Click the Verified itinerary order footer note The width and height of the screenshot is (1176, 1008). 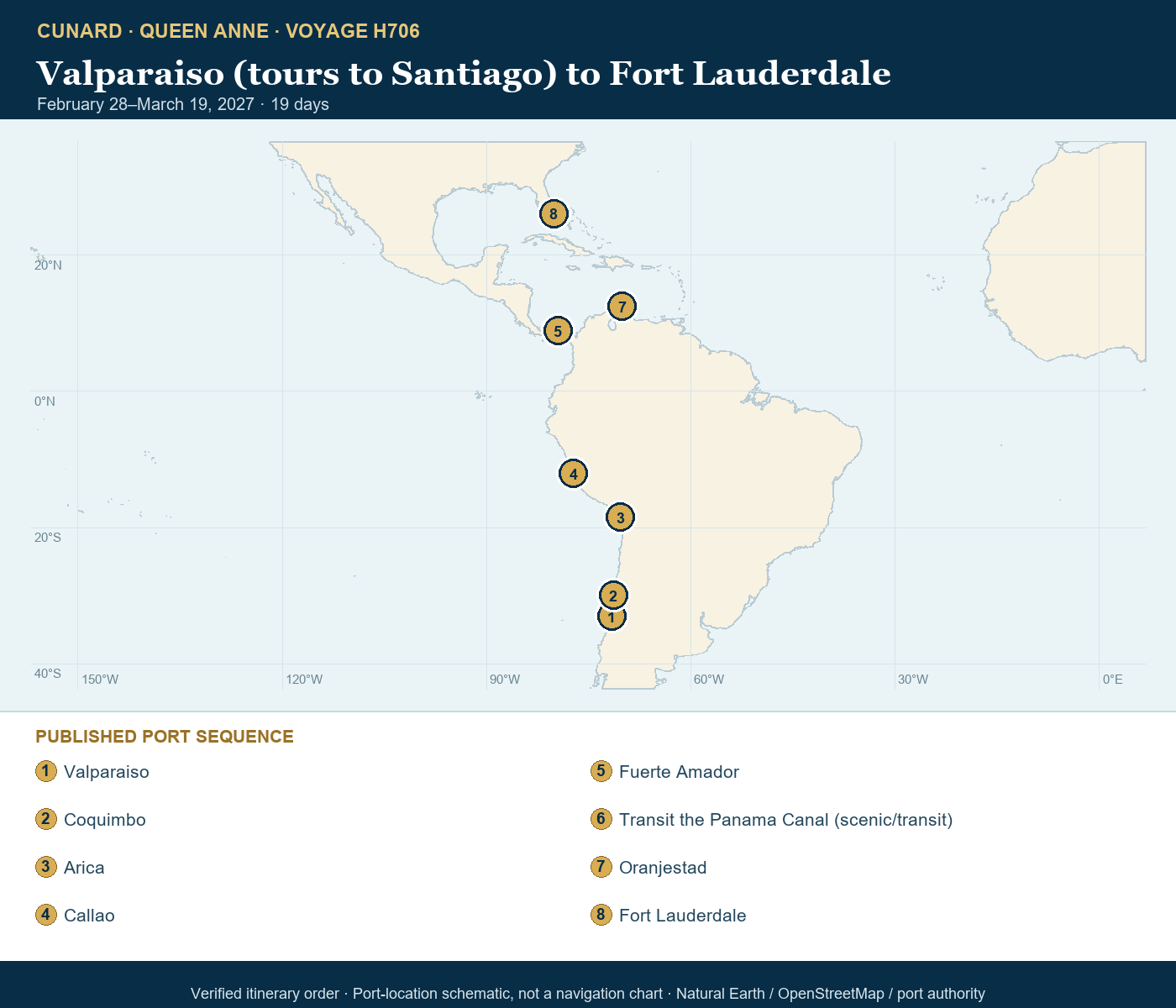[x=588, y=994]
